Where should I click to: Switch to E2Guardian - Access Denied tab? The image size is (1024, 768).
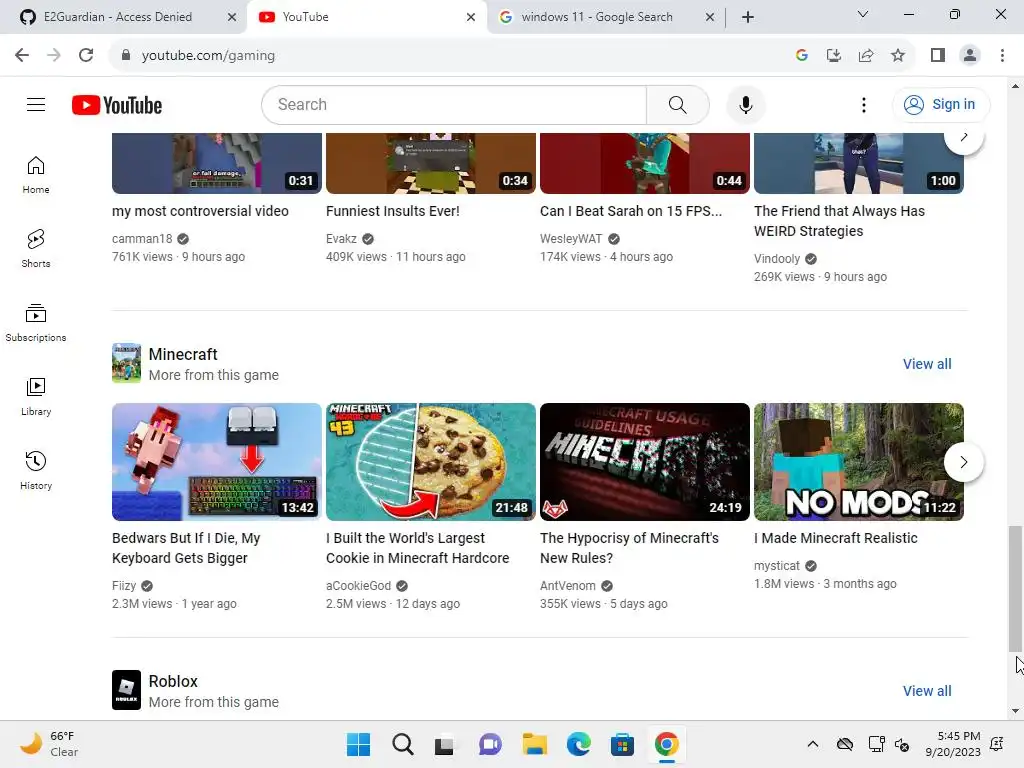coord(118,17)
